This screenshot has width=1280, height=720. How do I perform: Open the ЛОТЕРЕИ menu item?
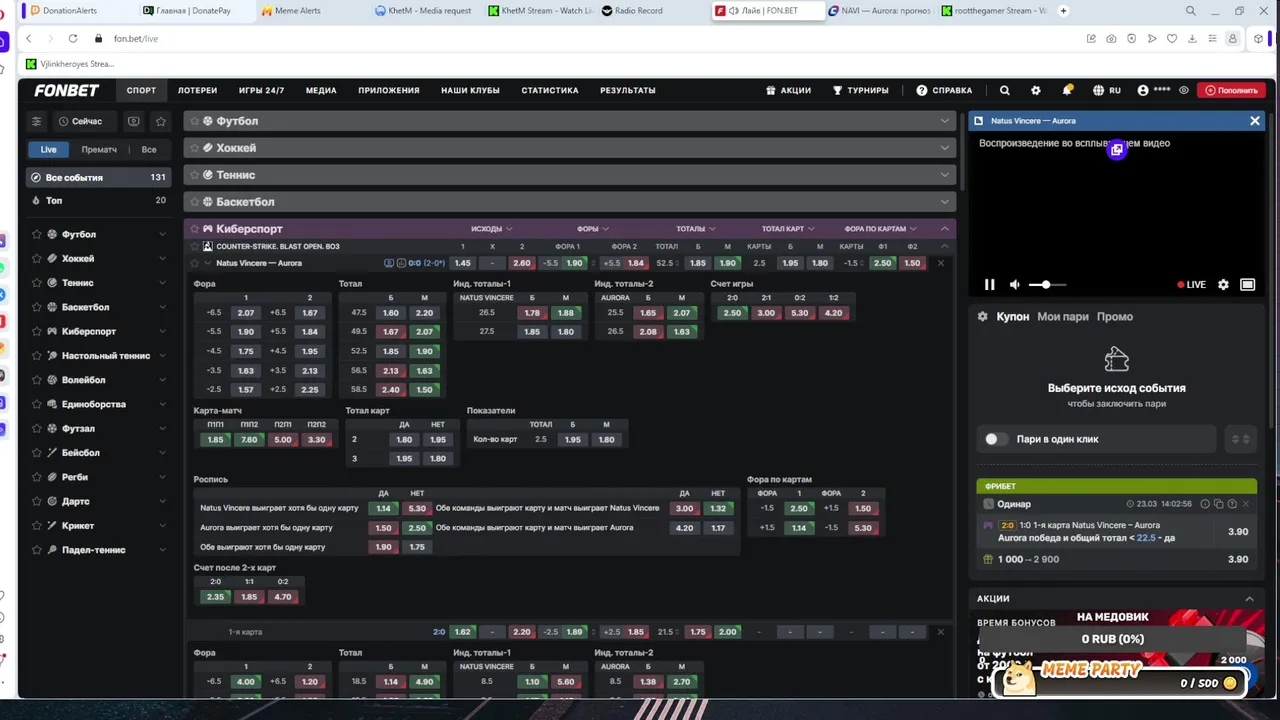(197, 90)
